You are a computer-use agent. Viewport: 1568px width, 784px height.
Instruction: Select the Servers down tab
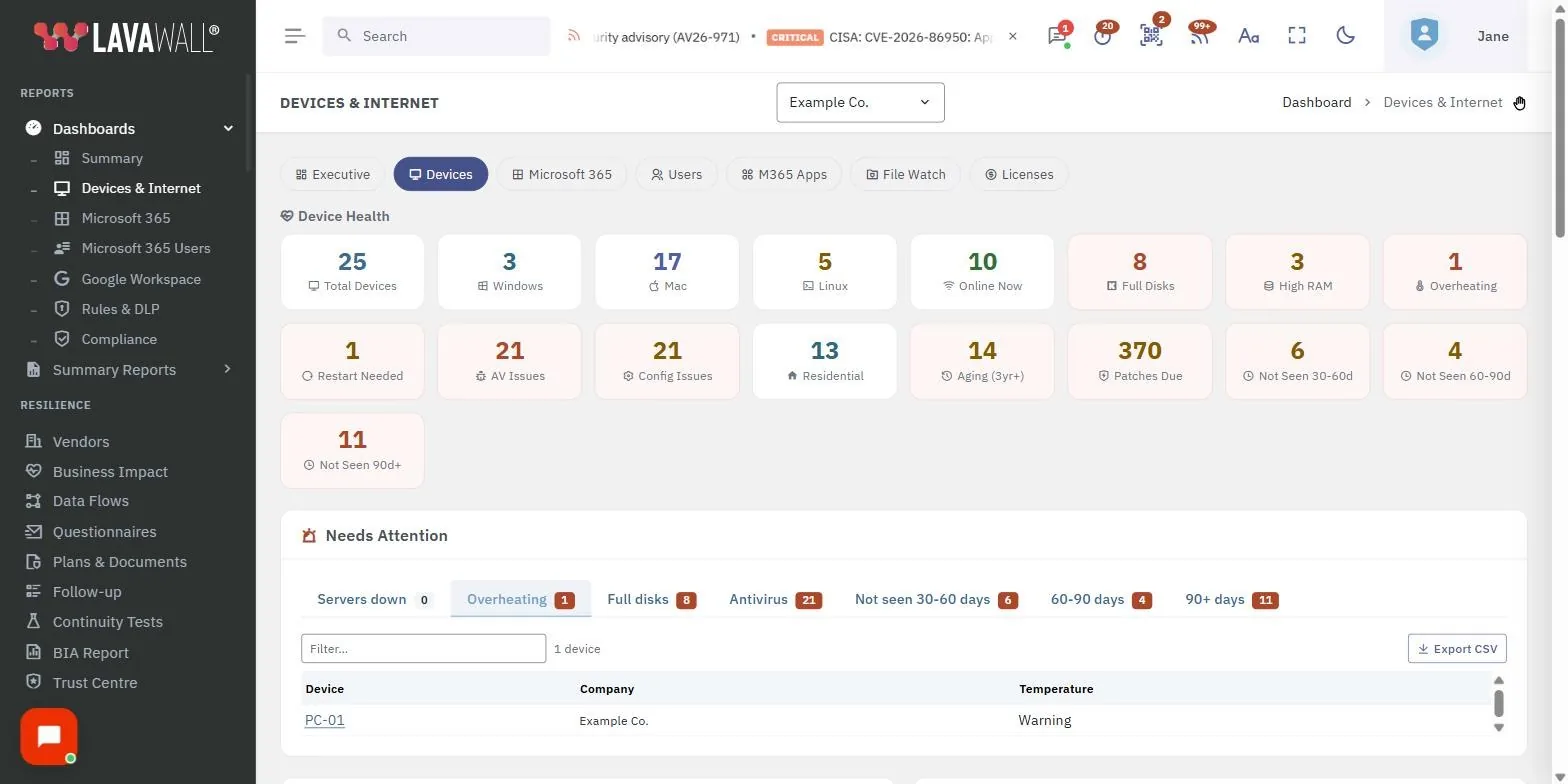(x=374, y=599)
